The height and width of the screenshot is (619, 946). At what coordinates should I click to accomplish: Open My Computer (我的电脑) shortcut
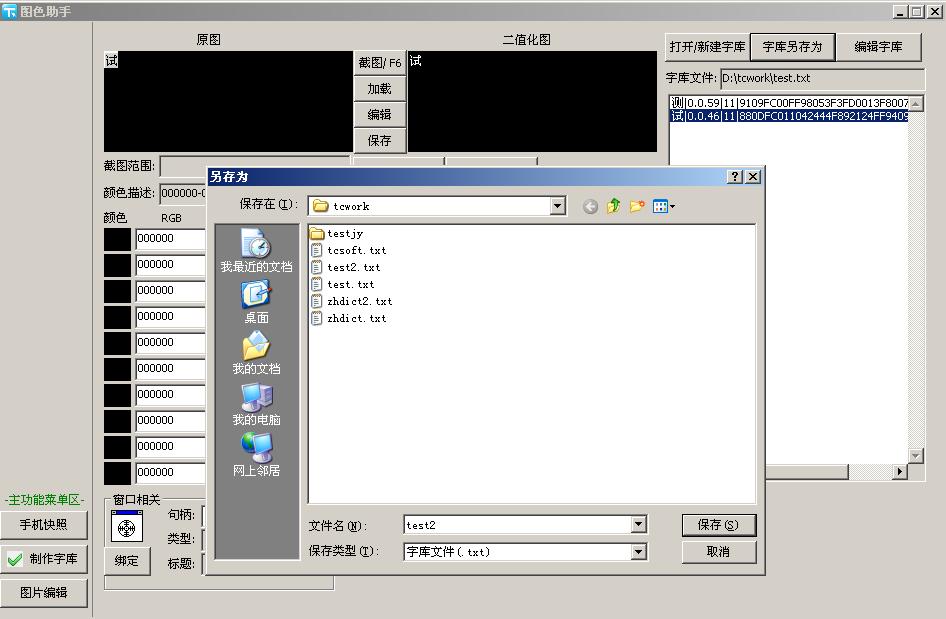pos(256,404)
